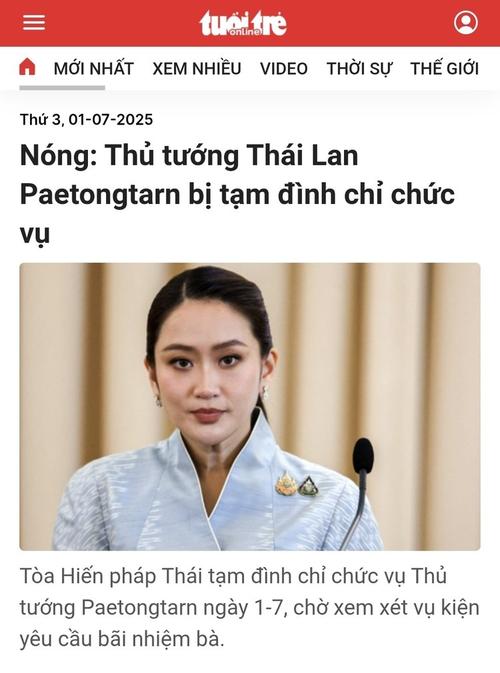
Task: Open the VIDEO section tab
Action: 284,69
